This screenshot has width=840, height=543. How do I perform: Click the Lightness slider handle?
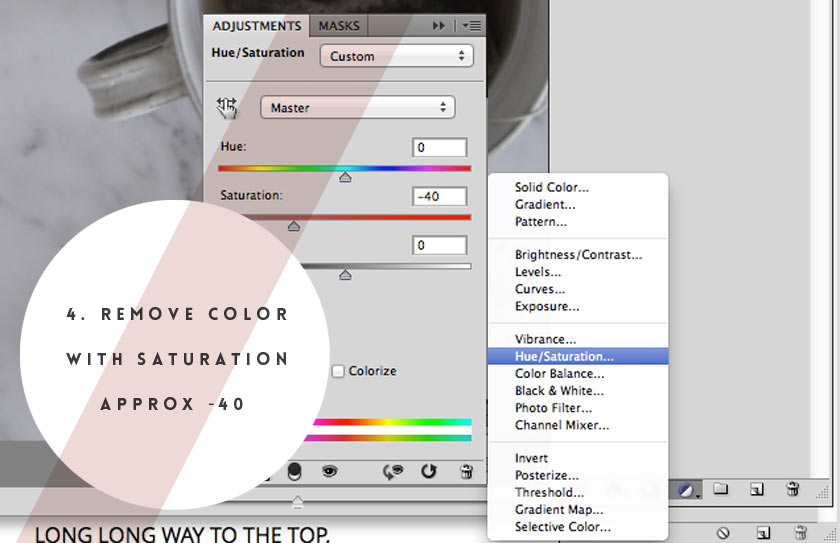[345, 275]
